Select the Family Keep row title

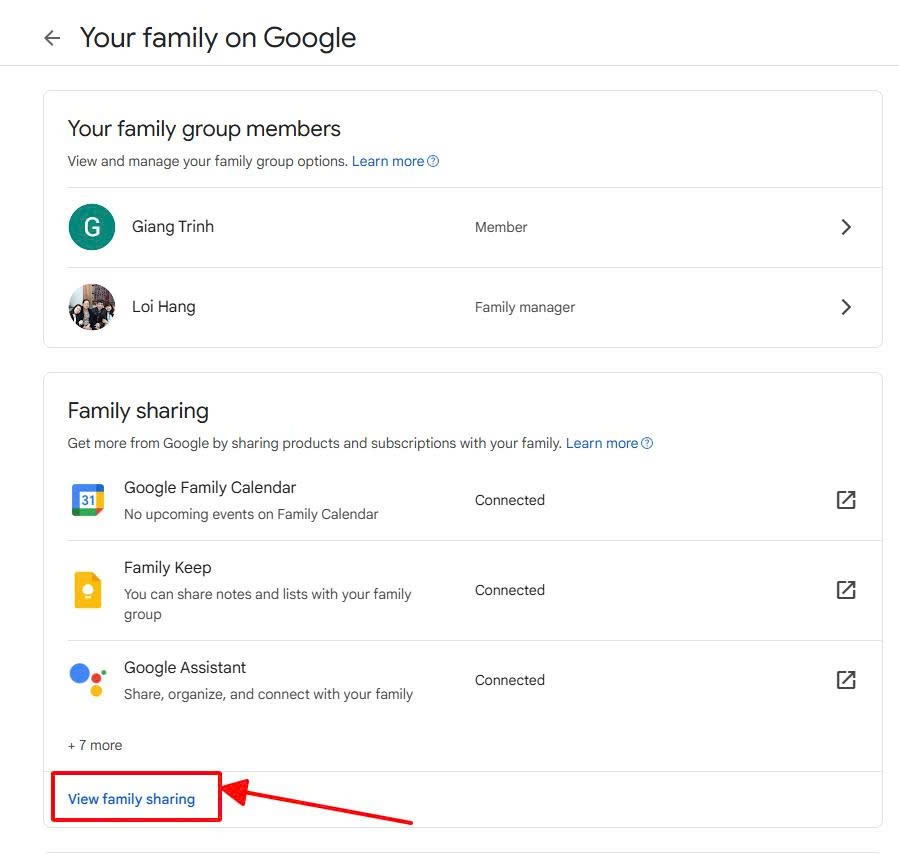coord(167,568)
